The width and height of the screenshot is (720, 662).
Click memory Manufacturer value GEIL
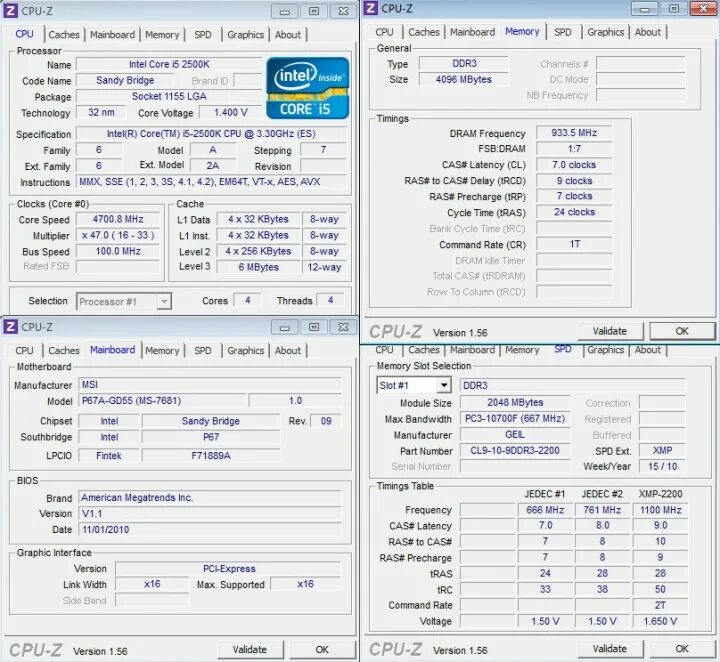(515, 435)
